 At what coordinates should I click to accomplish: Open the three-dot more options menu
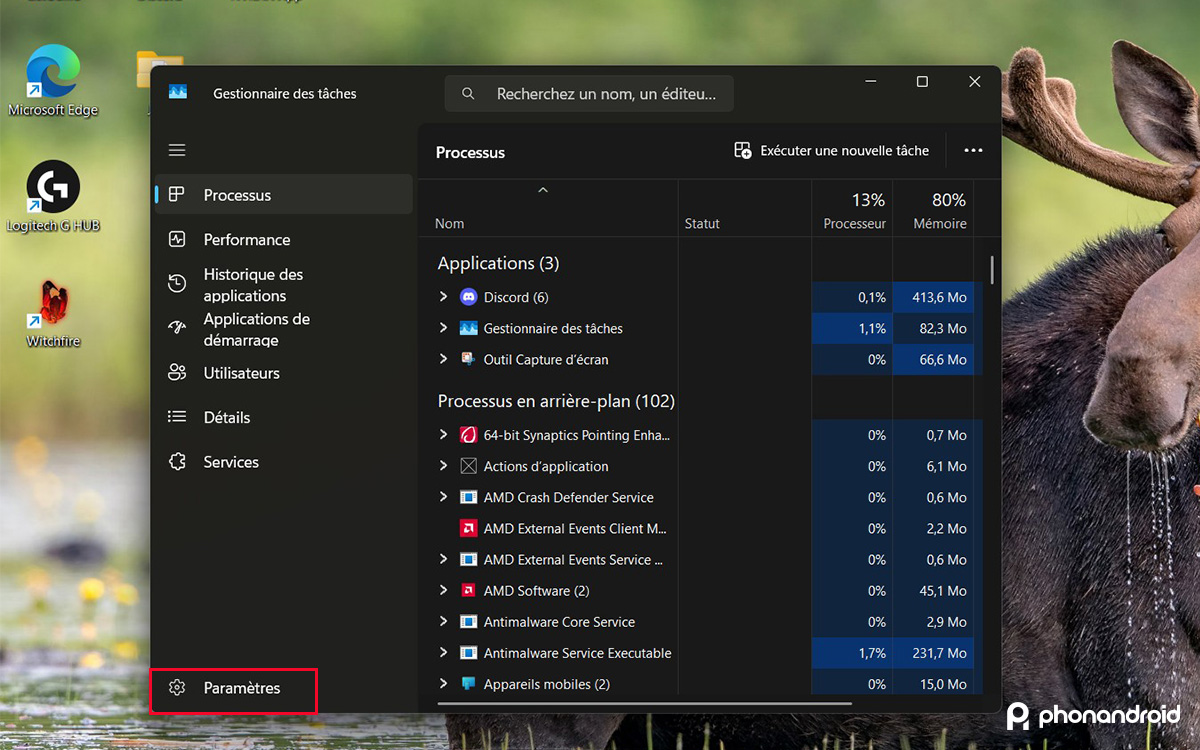[973, 150]
